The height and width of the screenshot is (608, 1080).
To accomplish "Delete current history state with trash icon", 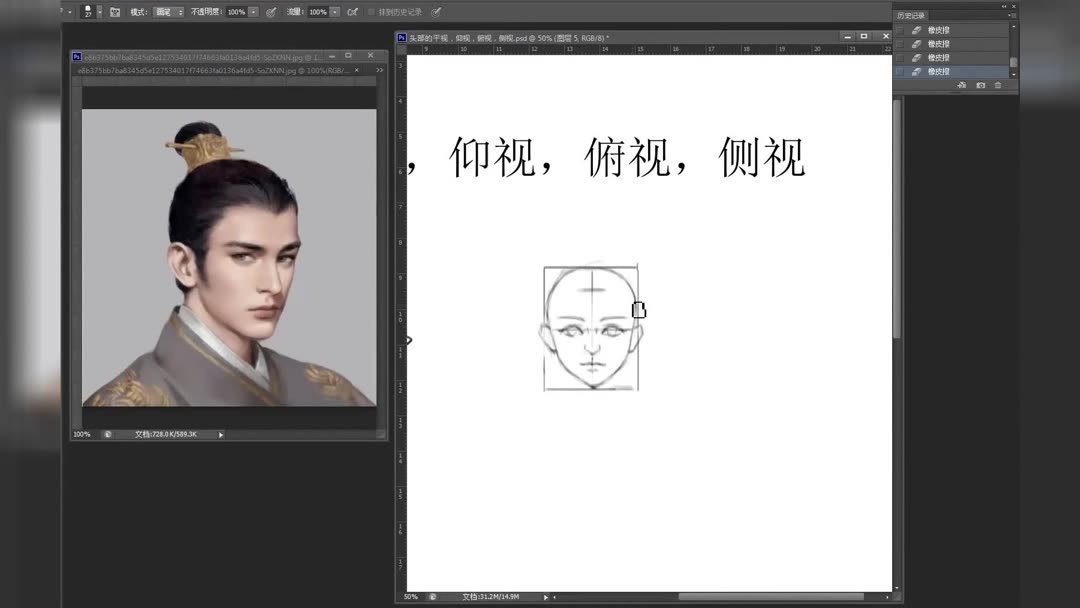I will pyautogui.click(x=997, y=85).
